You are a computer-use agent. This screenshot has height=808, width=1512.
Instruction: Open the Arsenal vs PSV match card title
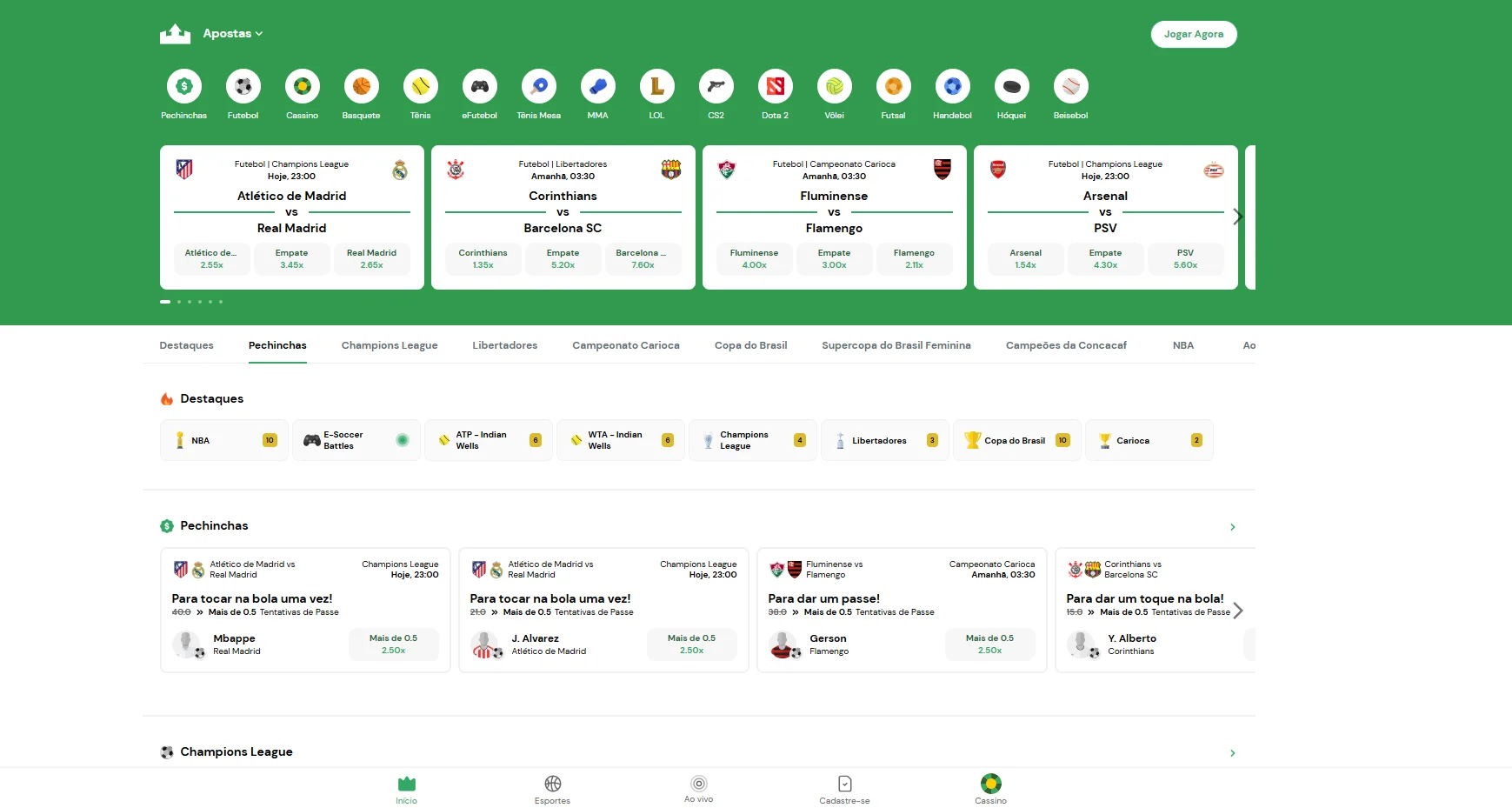(1105, 212)
